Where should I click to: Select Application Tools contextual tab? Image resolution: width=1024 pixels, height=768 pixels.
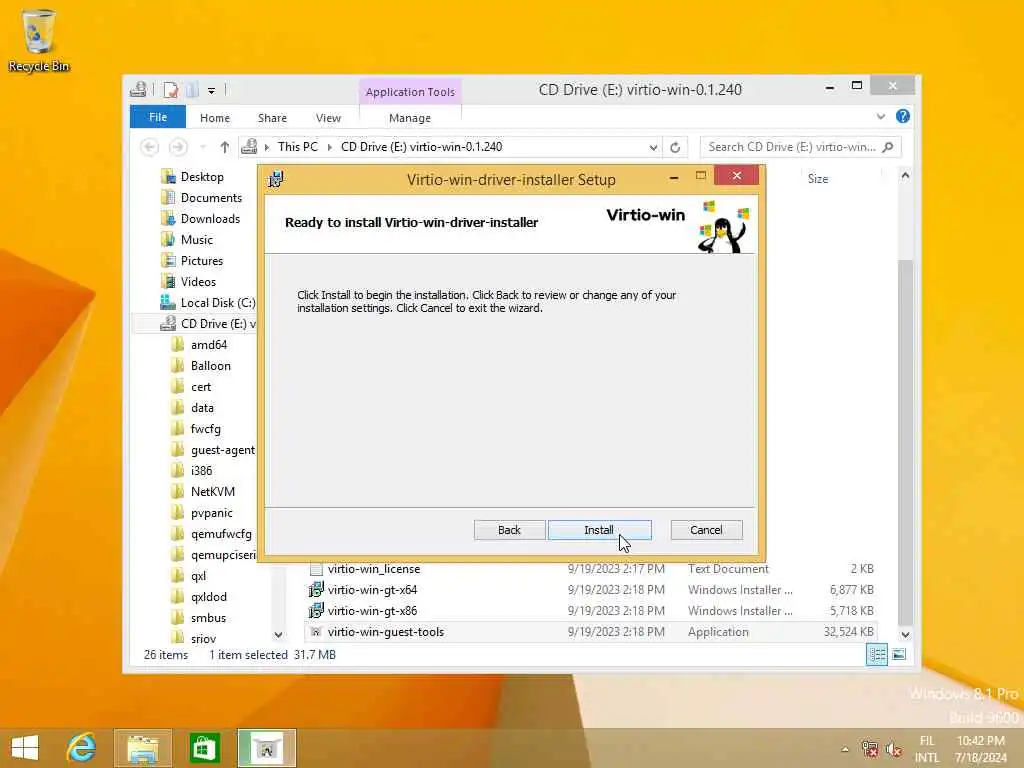410,92
